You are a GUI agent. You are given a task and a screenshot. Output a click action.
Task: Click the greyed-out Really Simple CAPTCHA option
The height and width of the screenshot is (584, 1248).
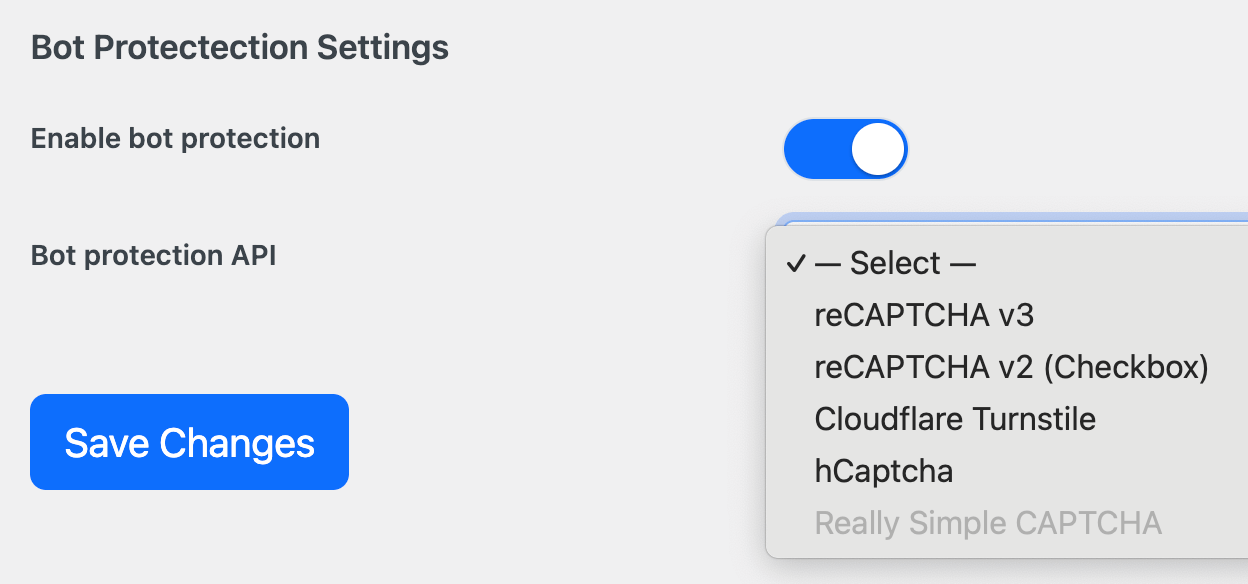(x=988, y=523)
